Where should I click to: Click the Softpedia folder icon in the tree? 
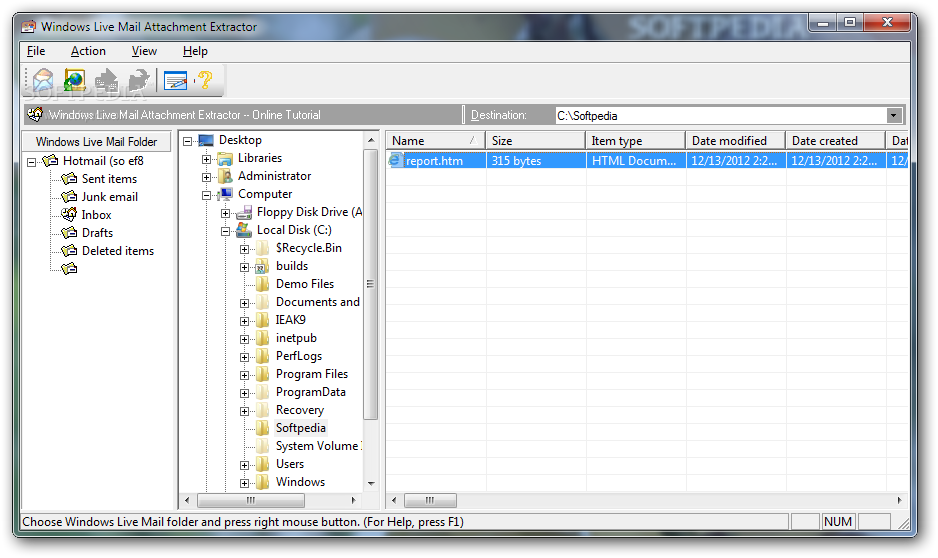[x=263, y=428]
